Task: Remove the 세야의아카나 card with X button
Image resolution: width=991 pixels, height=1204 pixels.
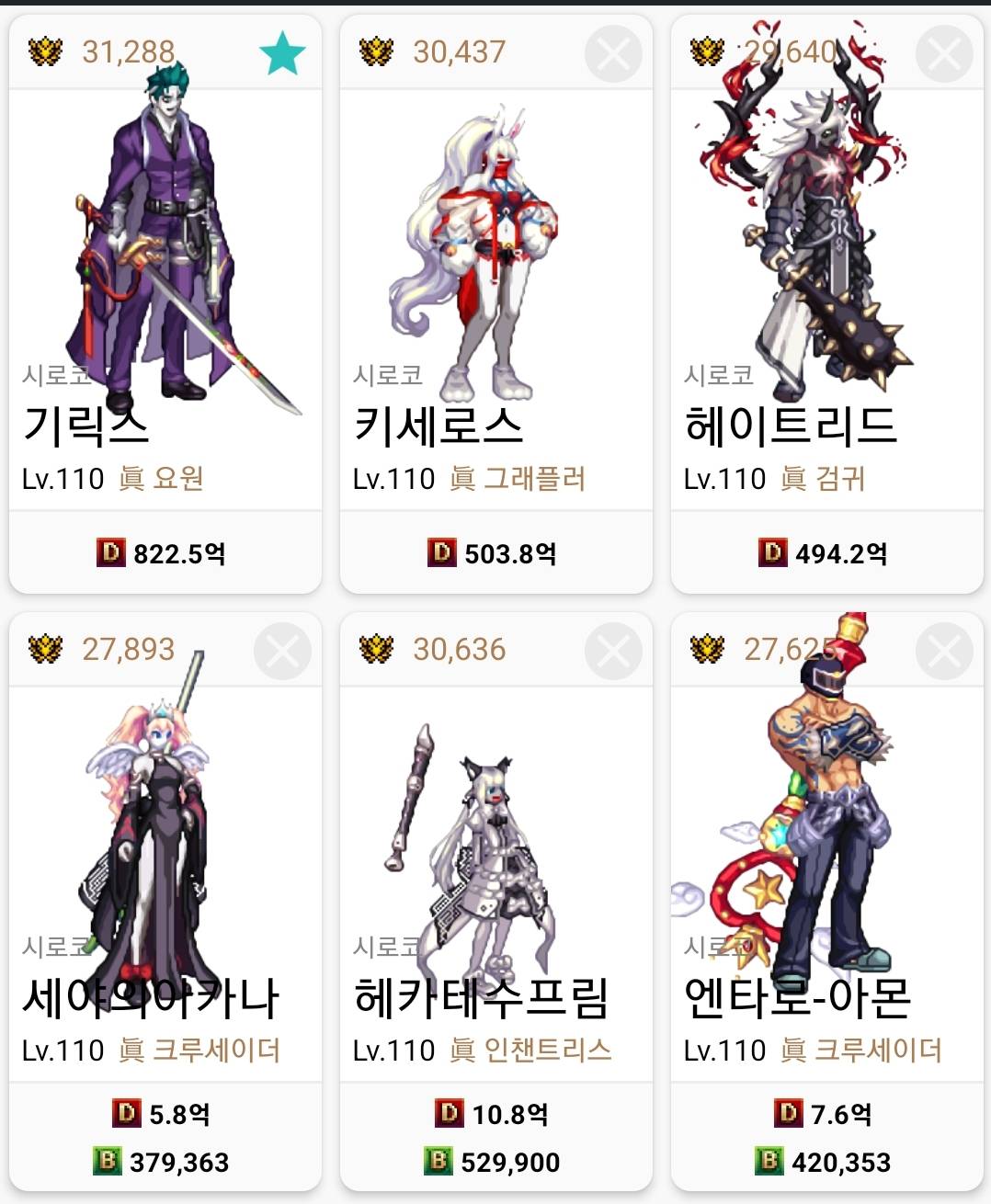Action: coord(282,651)
